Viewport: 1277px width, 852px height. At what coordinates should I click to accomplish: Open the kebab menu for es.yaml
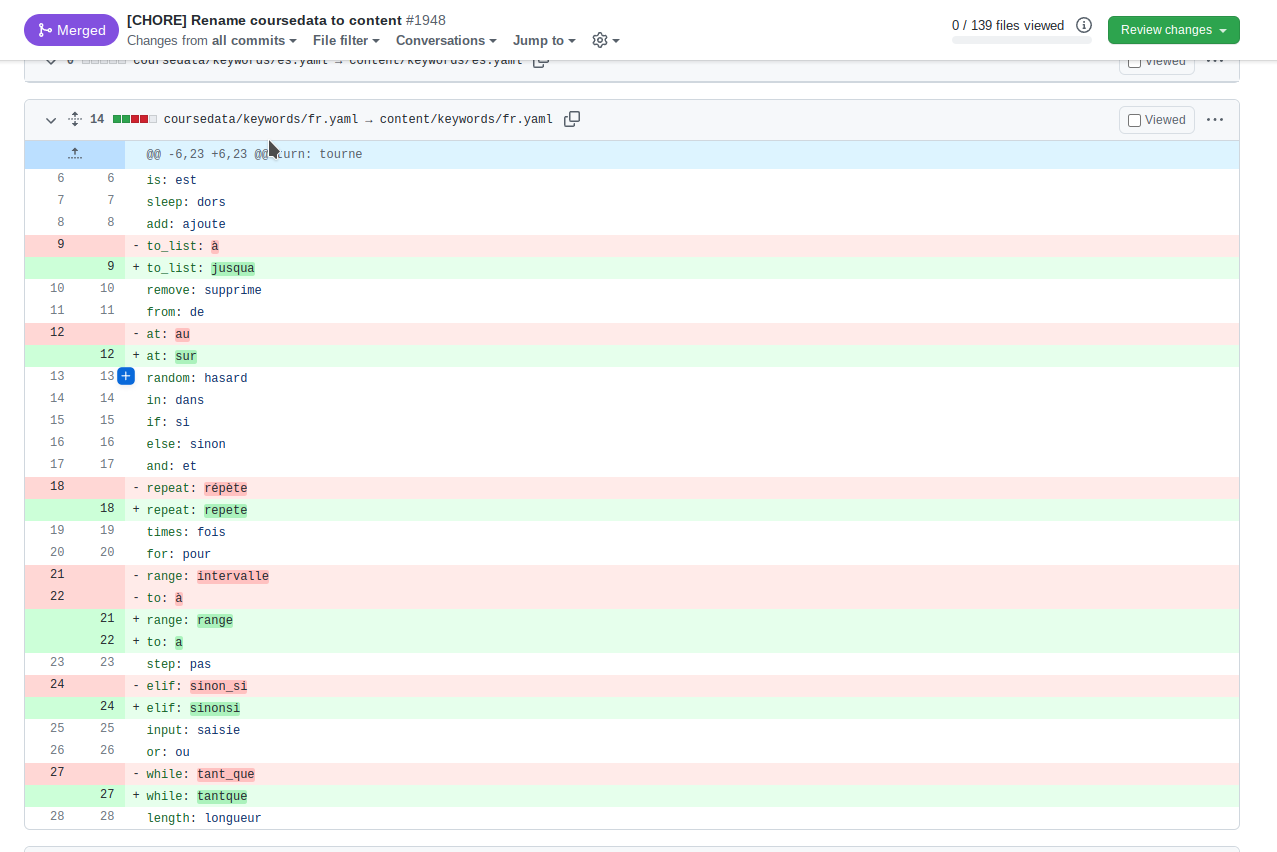coord(1214,62)
